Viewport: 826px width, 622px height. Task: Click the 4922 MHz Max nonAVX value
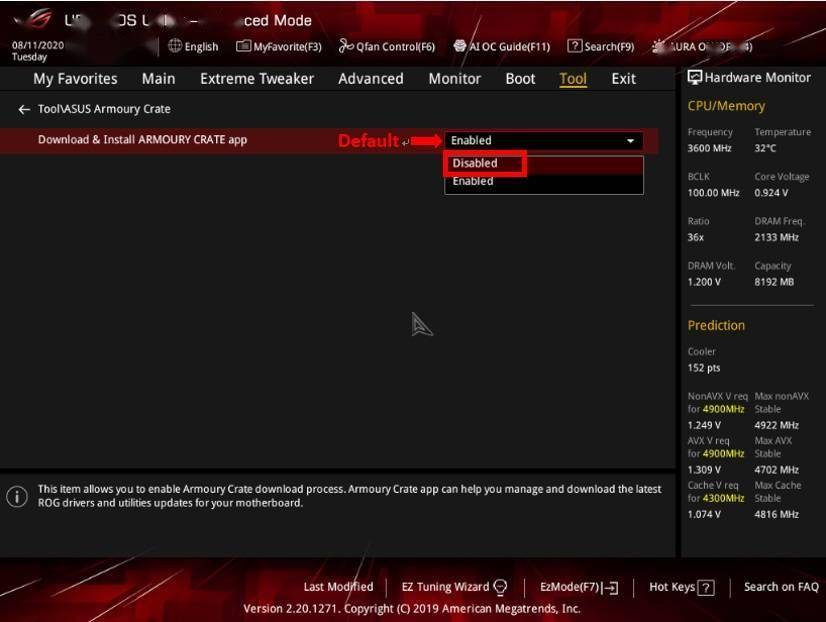[776, 426]
